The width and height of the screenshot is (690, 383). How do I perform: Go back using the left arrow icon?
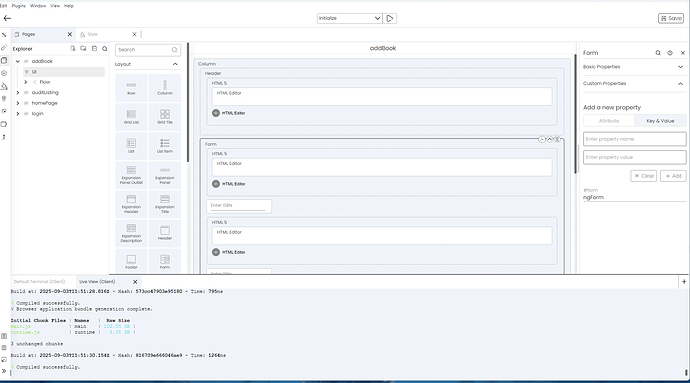7,18
